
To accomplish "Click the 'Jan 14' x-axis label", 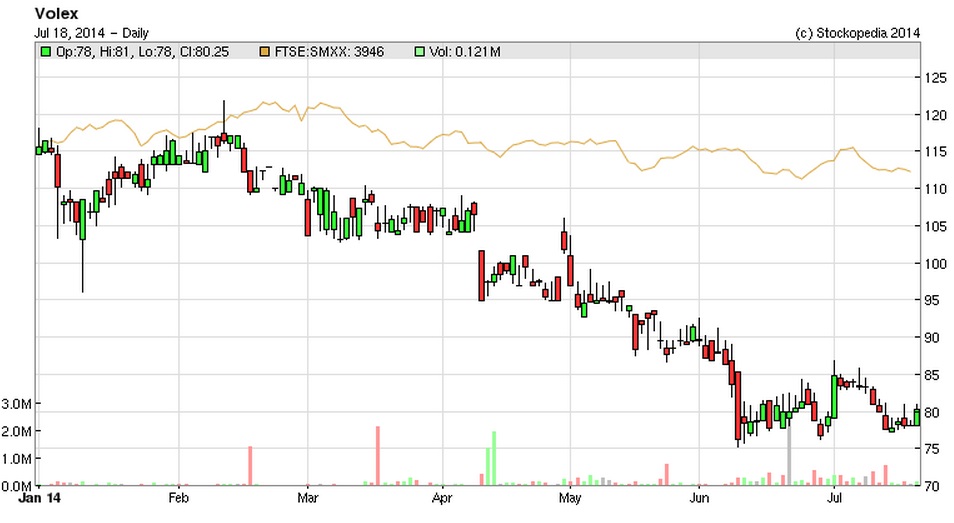I will coord(40,498).
